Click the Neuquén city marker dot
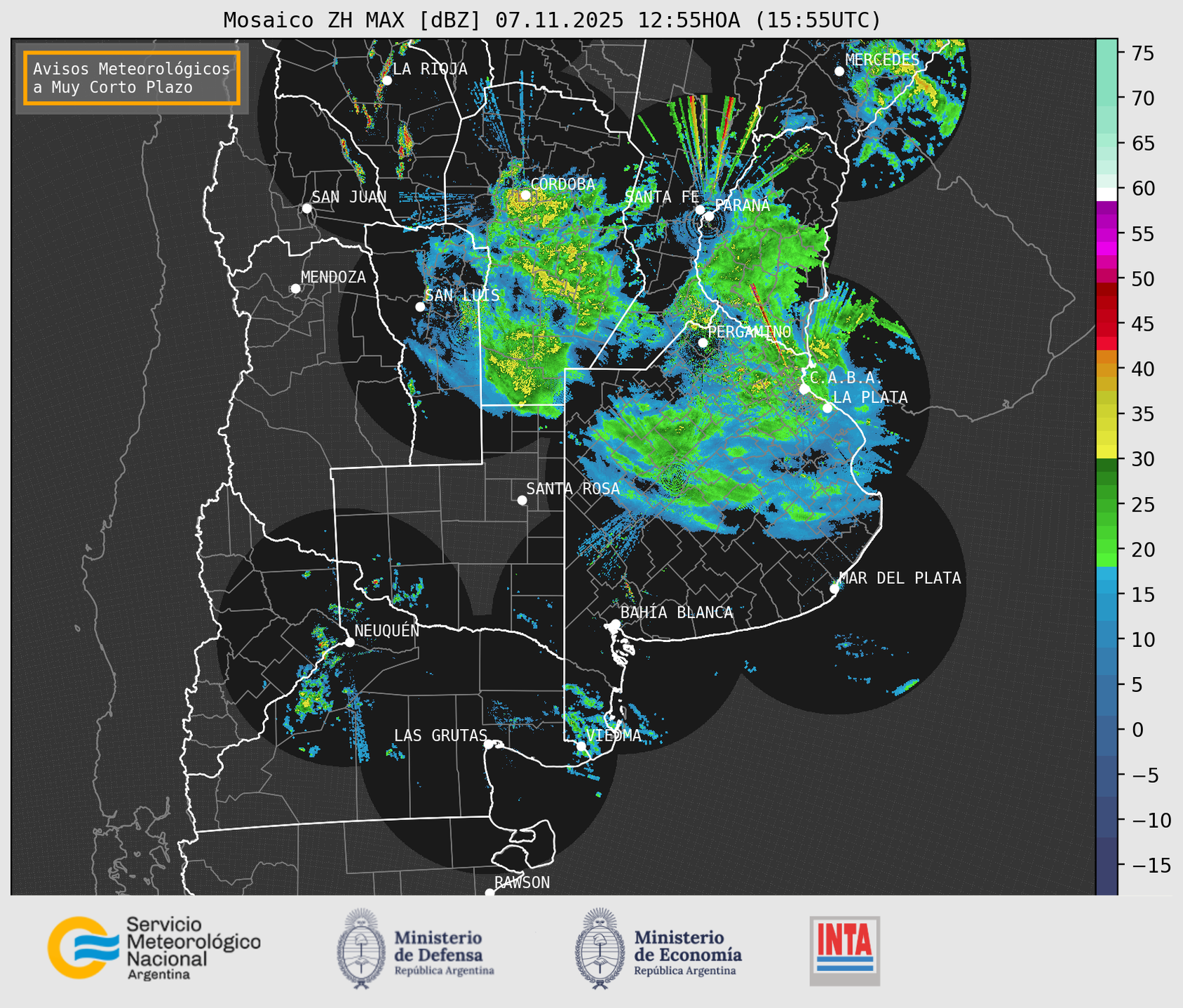 [349, 642]
